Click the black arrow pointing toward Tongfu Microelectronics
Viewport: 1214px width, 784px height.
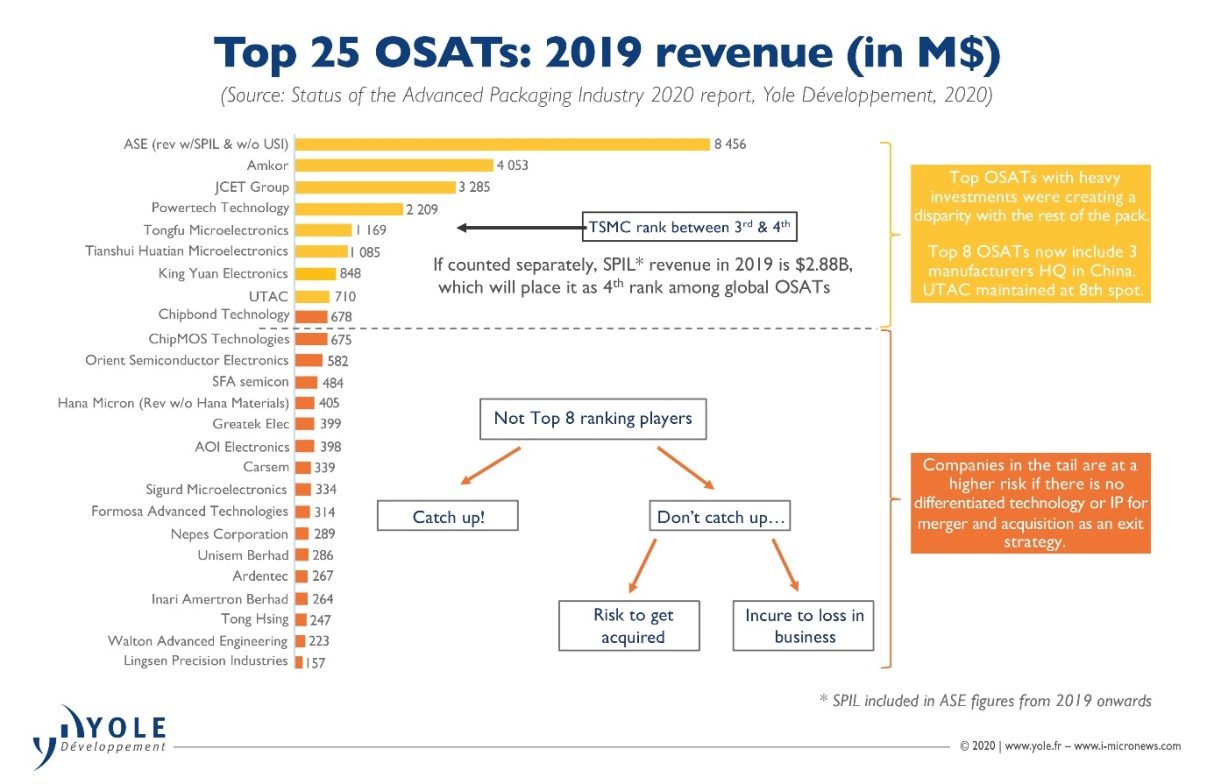[518, 228]
